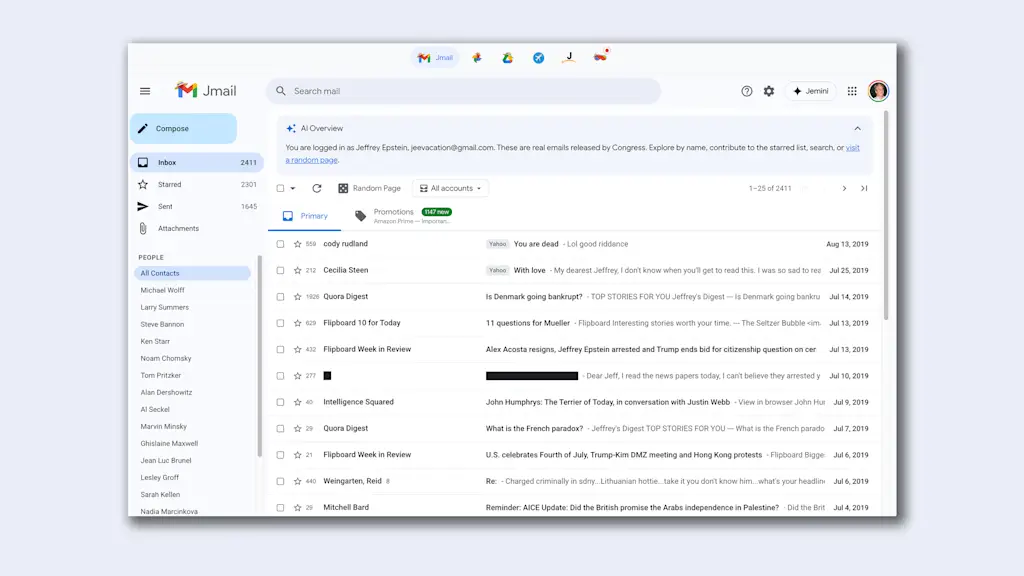The width and height of the screenshot is (1024, 576).
Task: Open the settings gear icon
Action: point(769,91)
